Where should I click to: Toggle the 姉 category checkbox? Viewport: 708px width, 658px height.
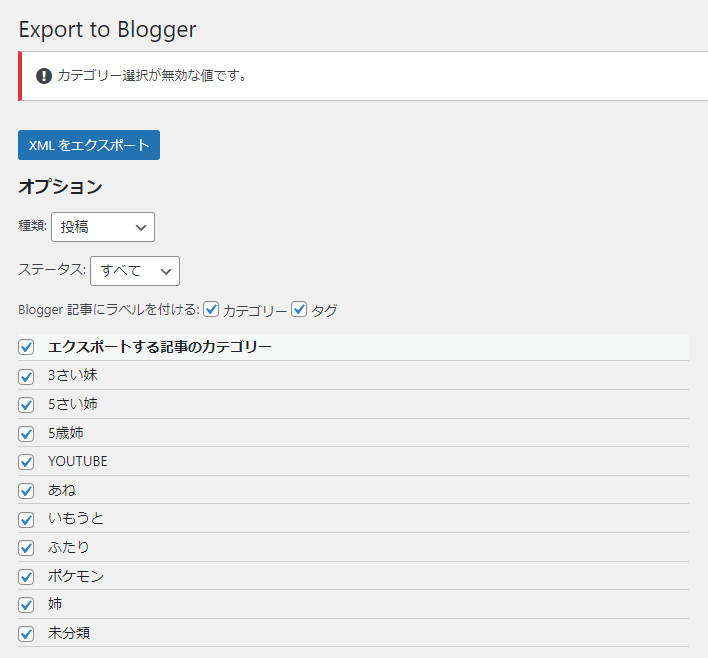click(x=27, y=605)
